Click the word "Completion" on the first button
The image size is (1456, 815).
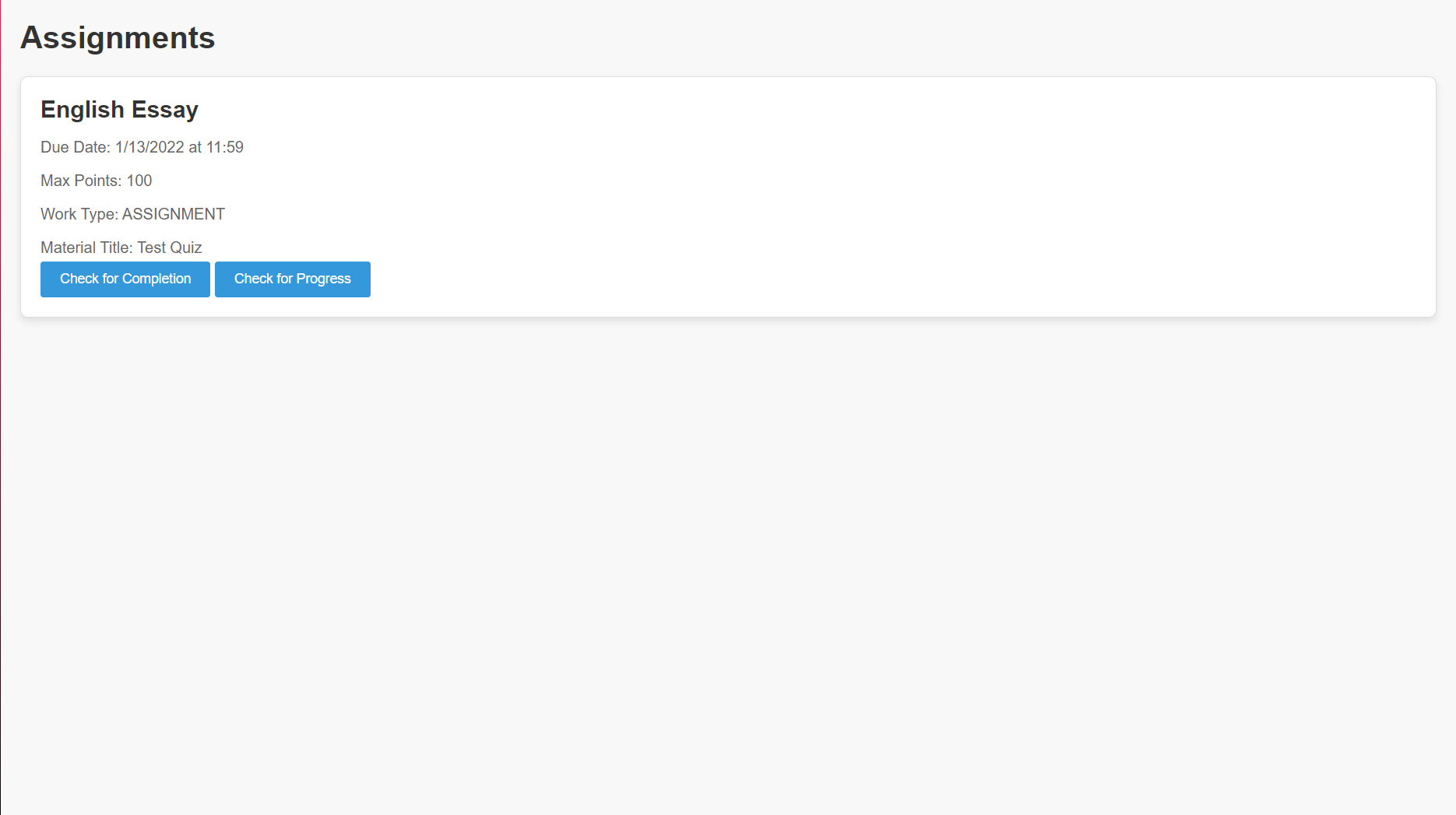pos(157,279)
